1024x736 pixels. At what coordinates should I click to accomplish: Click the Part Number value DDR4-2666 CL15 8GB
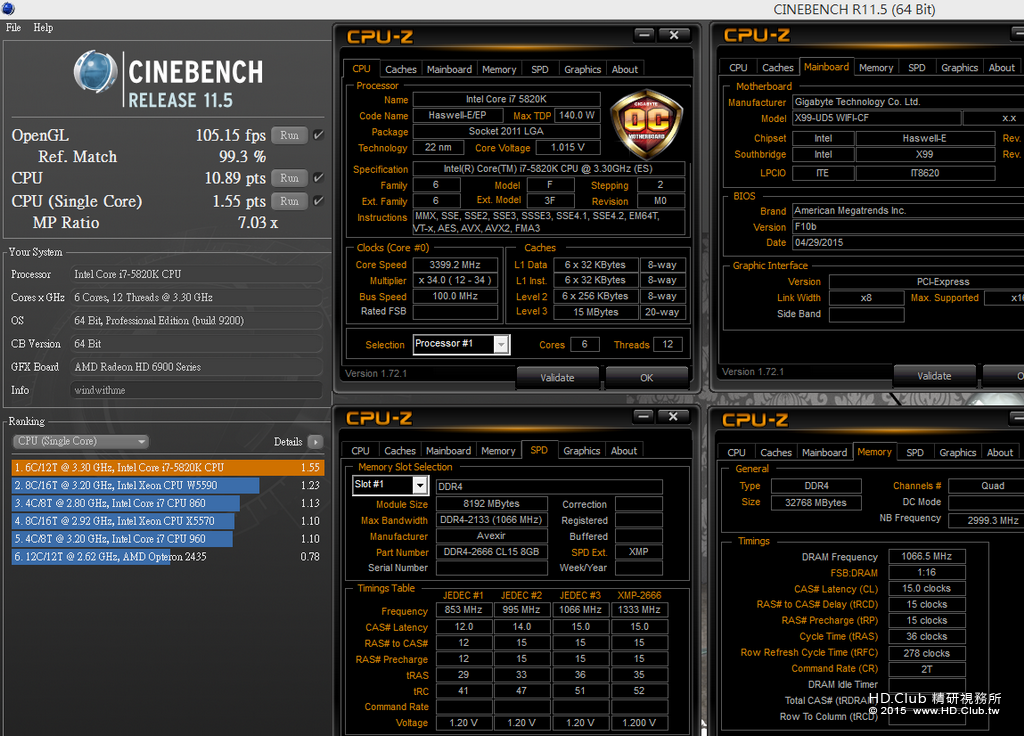(x=492, y=552)
